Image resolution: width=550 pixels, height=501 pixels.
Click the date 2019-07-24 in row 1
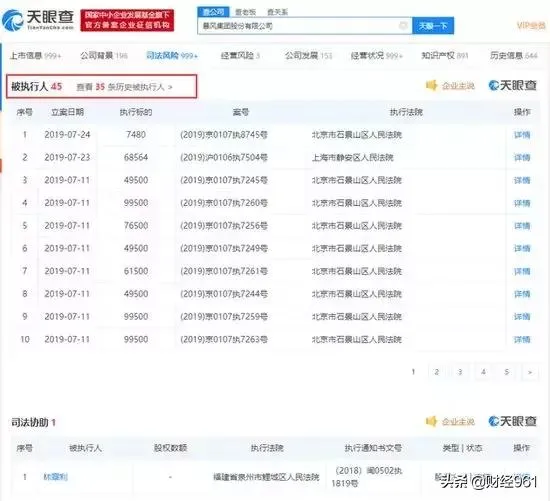point(67,135)
